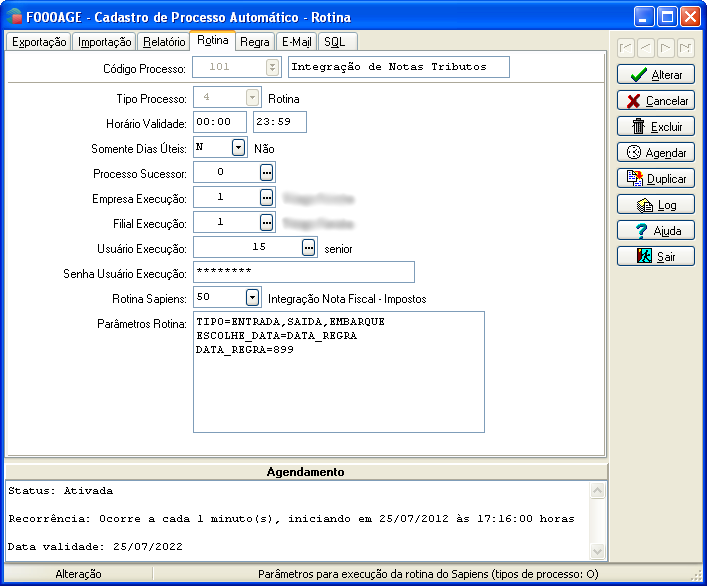This screenshot has width=707, height=586.
Task: Open Processo Sucessor lookup button
Action: click(x=266, y=172)
